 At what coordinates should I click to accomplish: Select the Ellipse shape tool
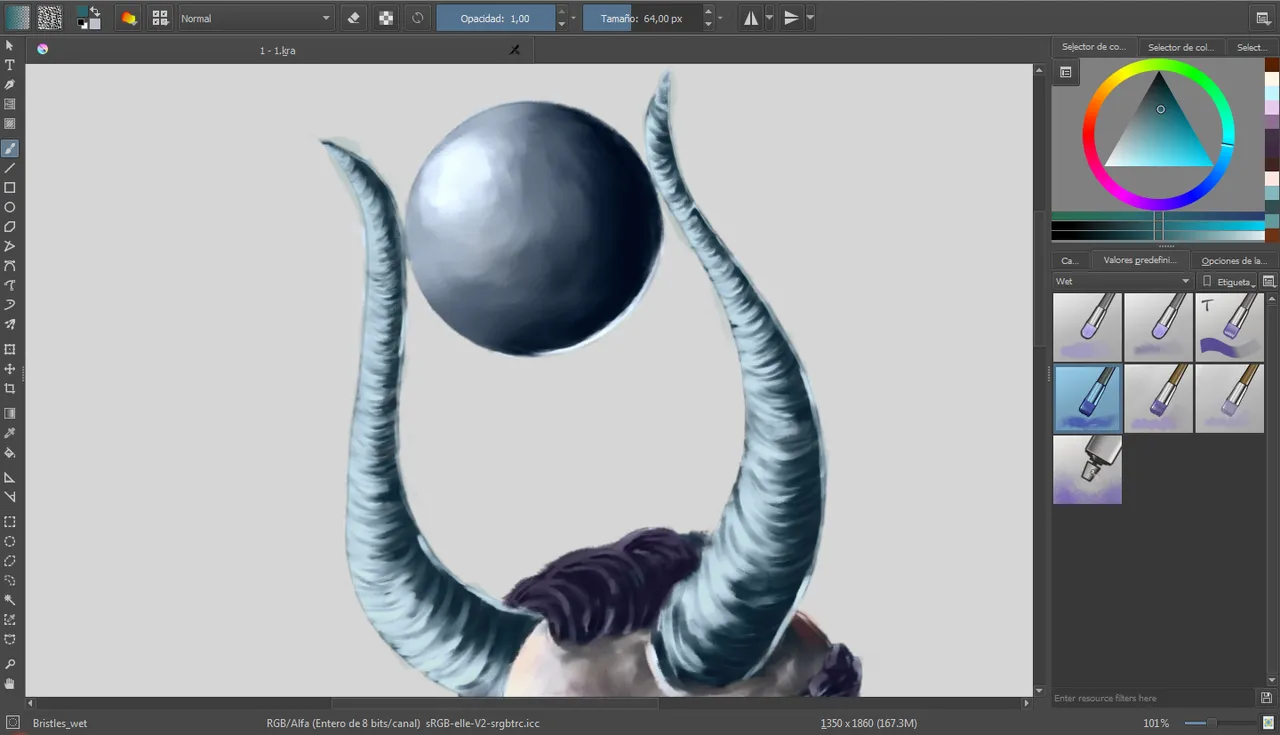[x=10, y=207]
